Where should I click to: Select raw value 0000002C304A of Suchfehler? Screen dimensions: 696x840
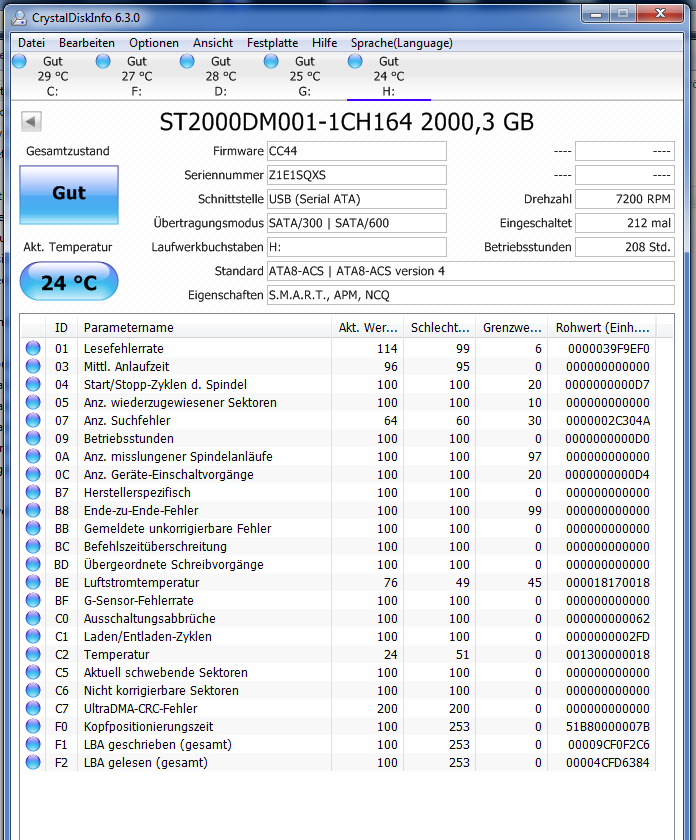pos(608,421)
